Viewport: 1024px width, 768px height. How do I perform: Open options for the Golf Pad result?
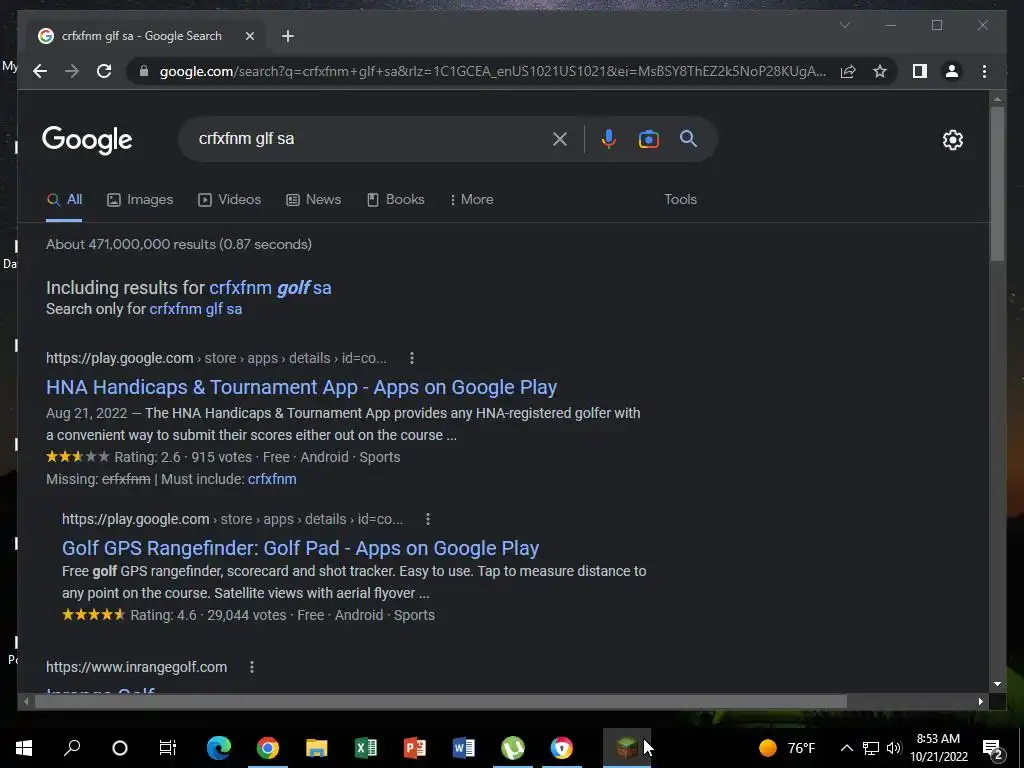click(428, 519)
